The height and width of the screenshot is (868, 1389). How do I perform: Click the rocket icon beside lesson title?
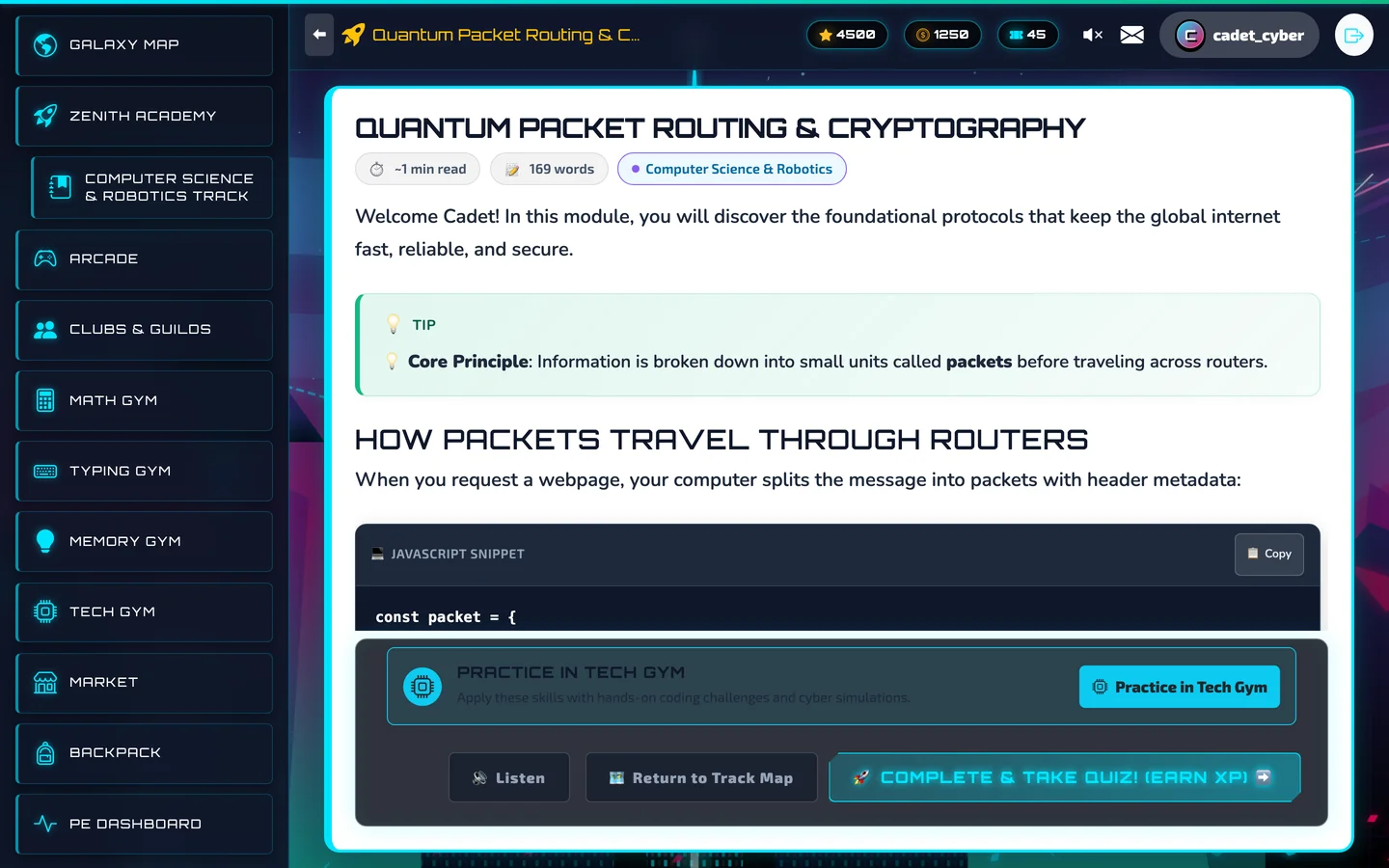(354, 35)
